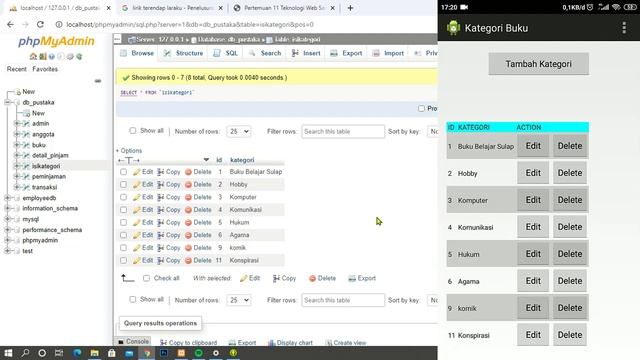The width and height of the screenshot is (640, 360).
Task: Click Create view icon
Action: pos(329,342)
